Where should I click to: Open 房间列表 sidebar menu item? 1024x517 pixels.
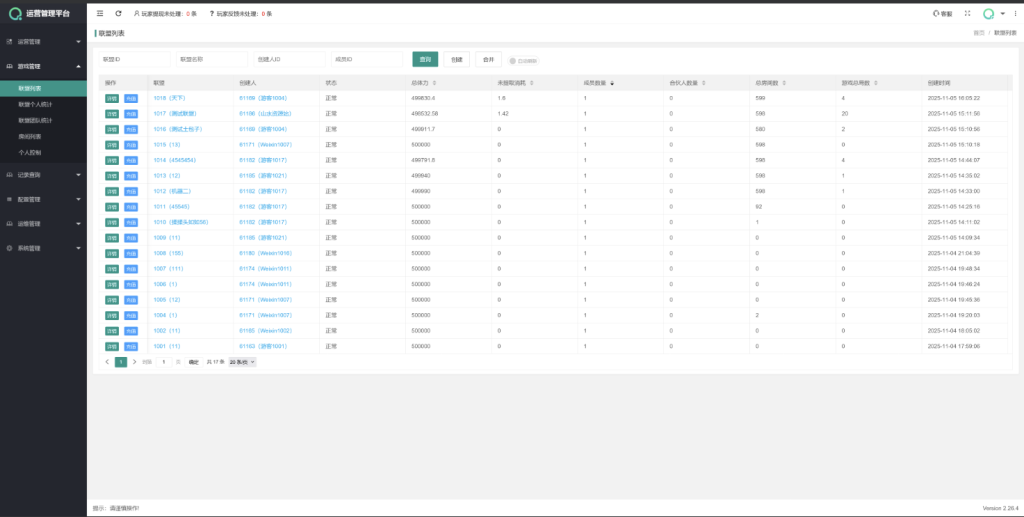click(x=30, y=136)
